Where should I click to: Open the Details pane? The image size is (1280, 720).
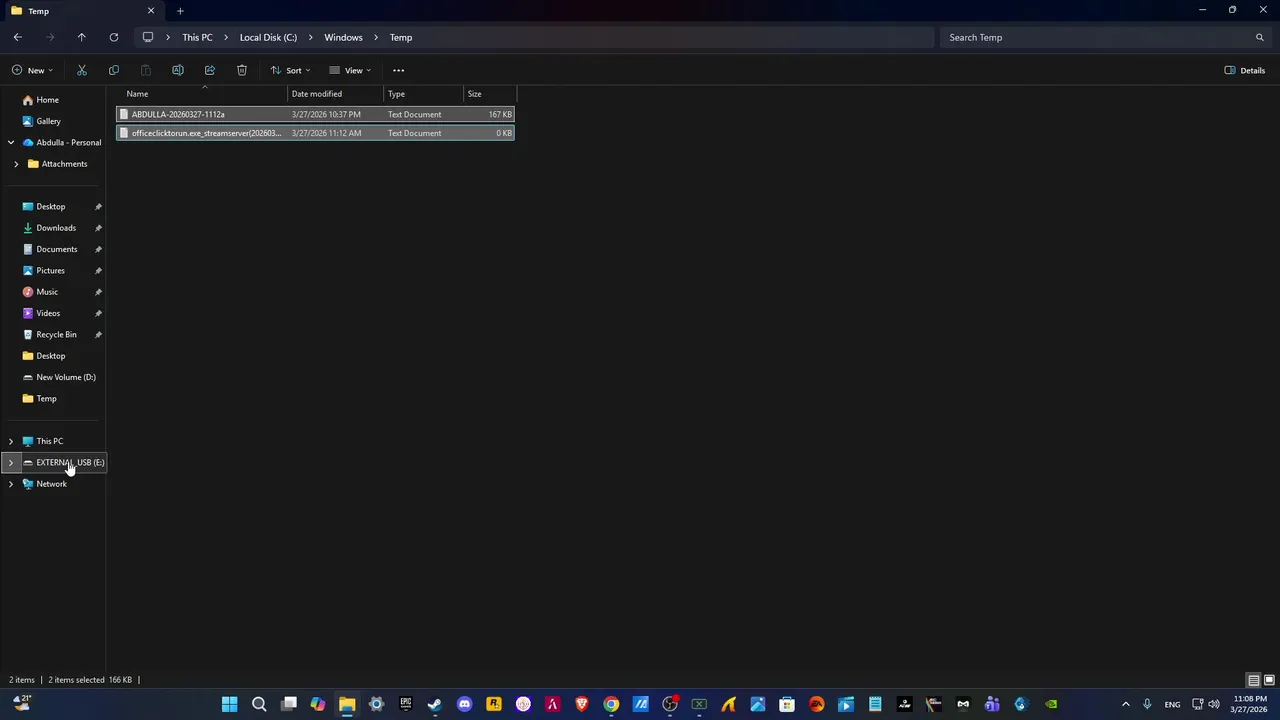[1245, 70]
